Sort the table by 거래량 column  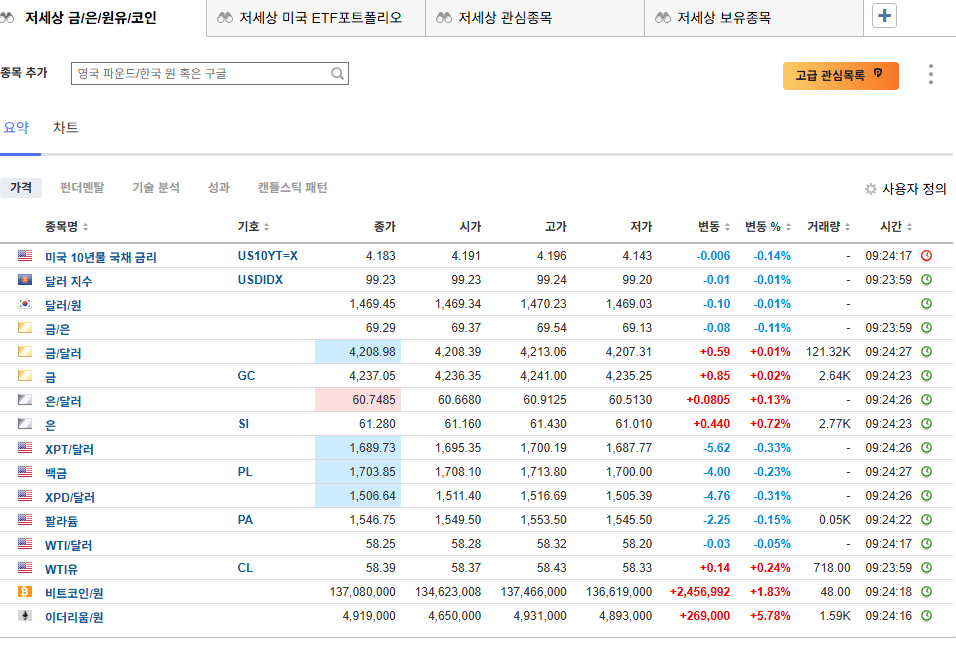[830, 227]
